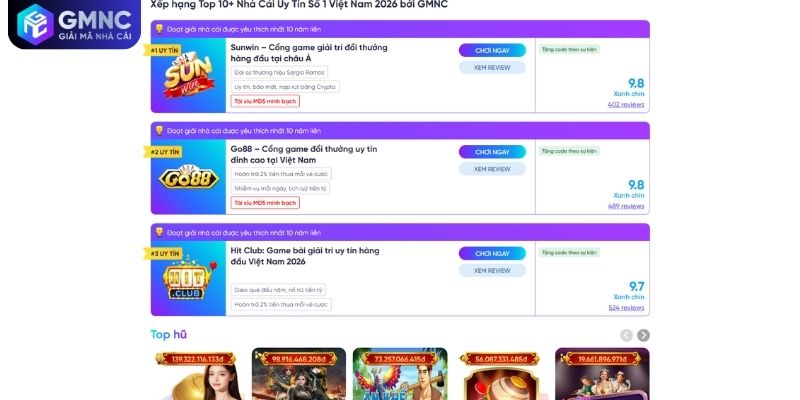Click CHƠI NGAY button for Sunwin
The width and height of the screenshot is (800, 400).
(x=492, y=51)
